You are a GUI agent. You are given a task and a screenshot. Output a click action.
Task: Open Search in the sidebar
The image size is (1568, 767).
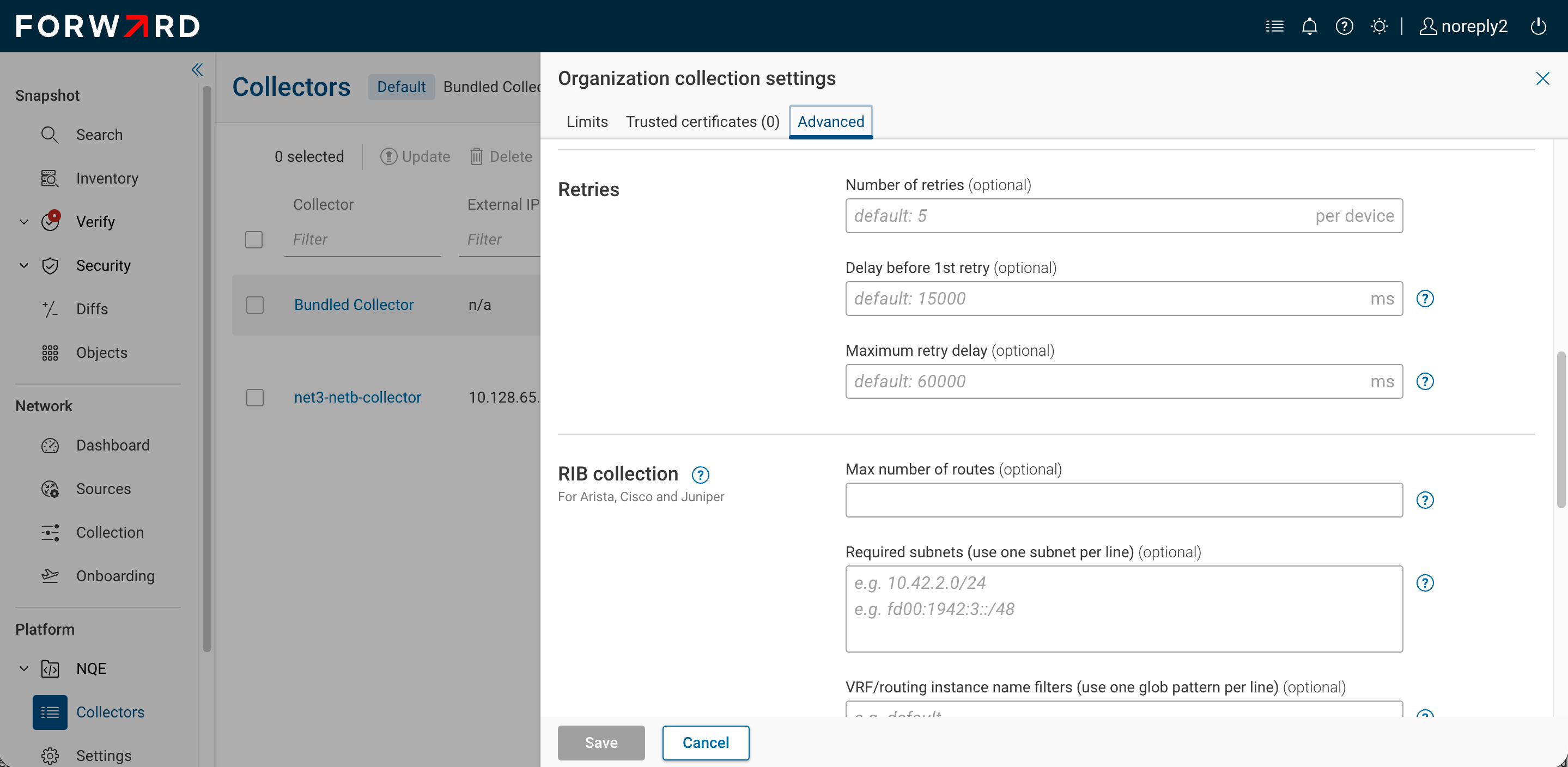(x=99, y=135)
